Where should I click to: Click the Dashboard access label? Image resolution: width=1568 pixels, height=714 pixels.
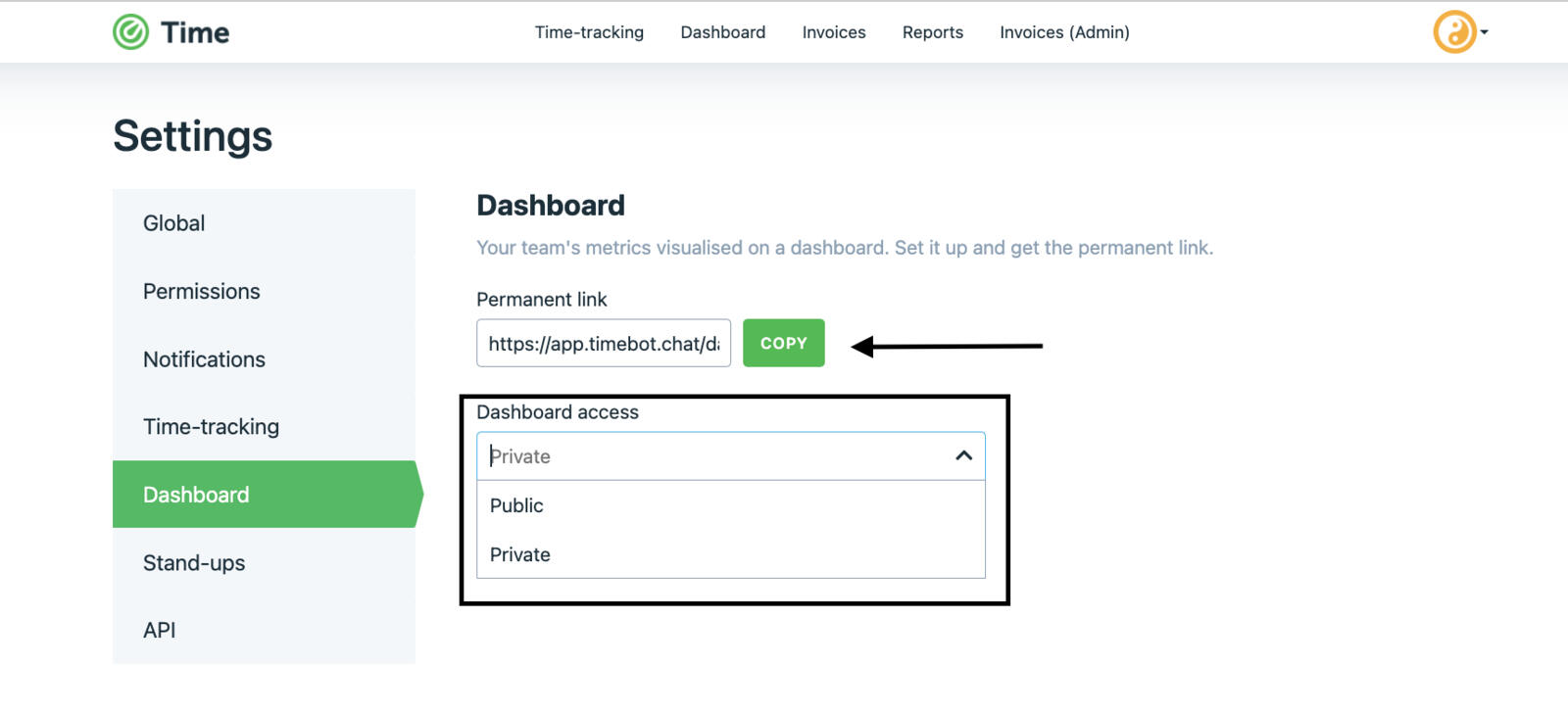tap(558, 412)
